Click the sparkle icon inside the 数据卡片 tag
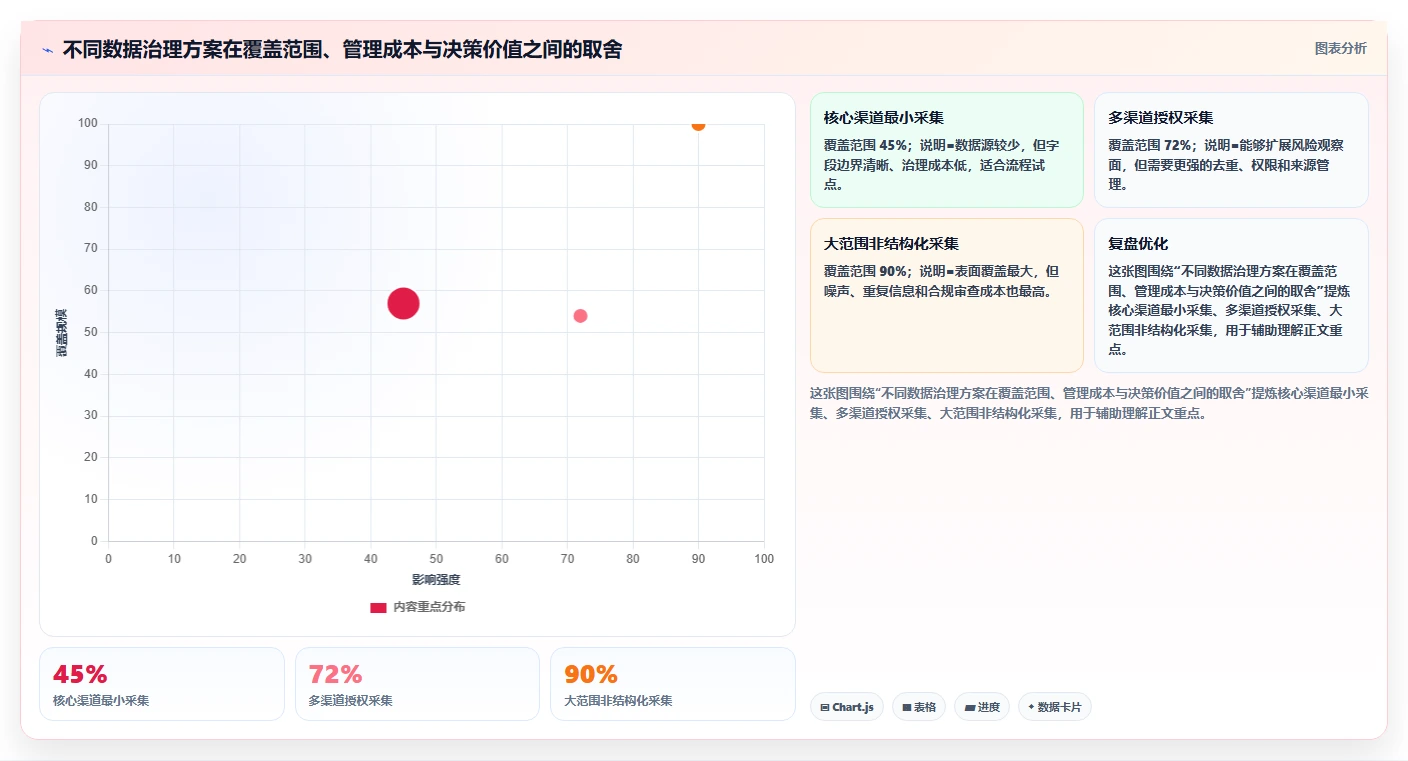Image resolution: width=1408 pixels, height=761 pixels. [1031, 707]
